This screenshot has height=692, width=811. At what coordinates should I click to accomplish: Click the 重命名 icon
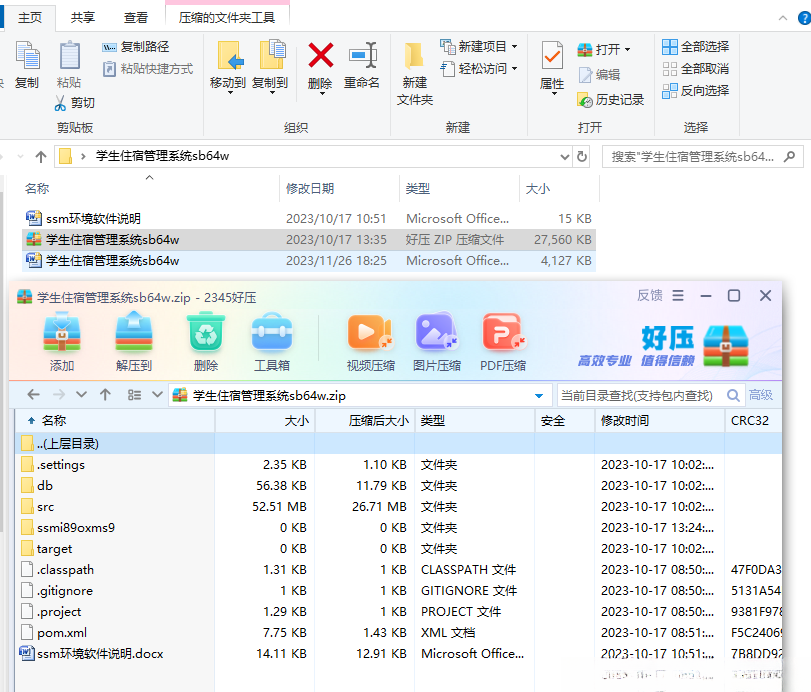click(362, 55)
